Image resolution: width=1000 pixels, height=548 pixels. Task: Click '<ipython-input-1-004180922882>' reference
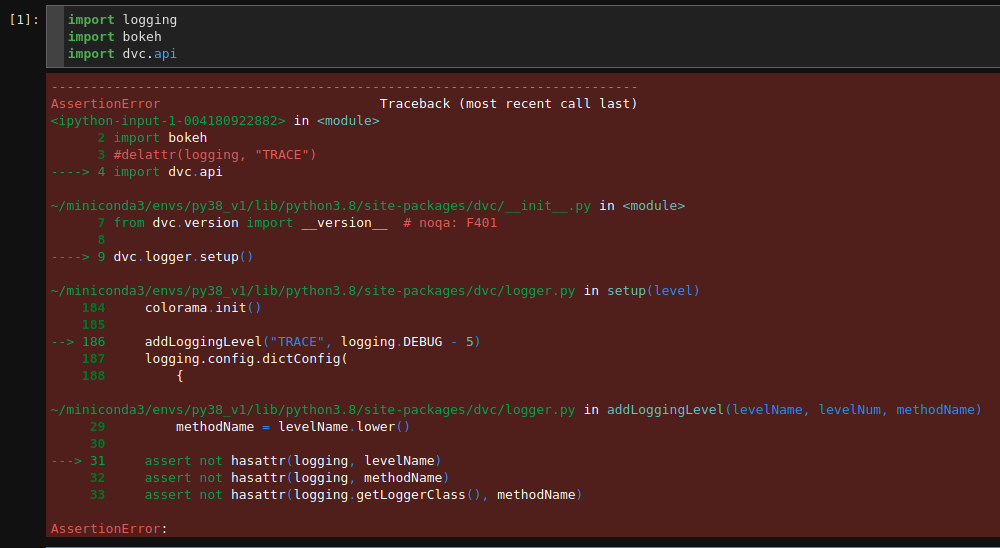tap(168, 121)
